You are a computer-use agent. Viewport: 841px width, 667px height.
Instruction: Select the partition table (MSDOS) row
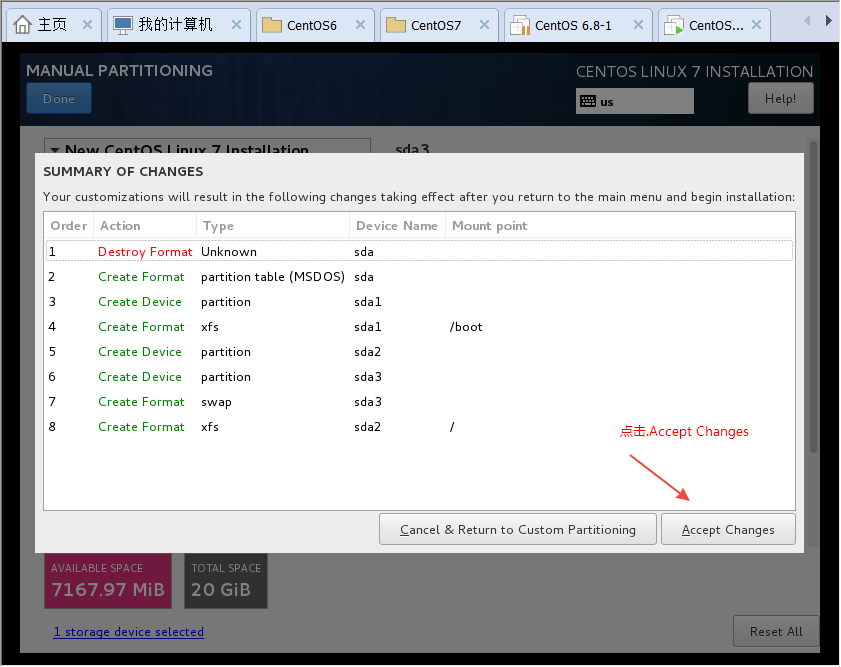(x=419, y=277)
